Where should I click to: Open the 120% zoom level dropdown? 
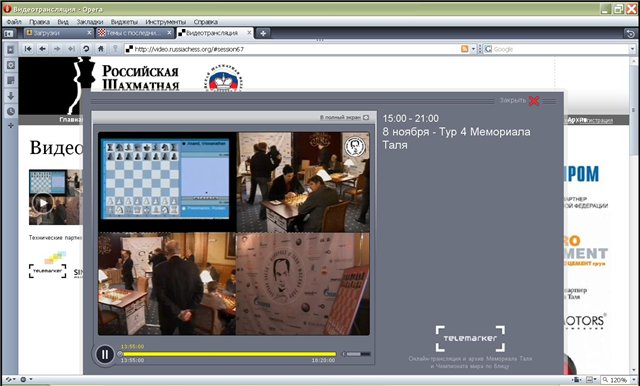[616, 380]
